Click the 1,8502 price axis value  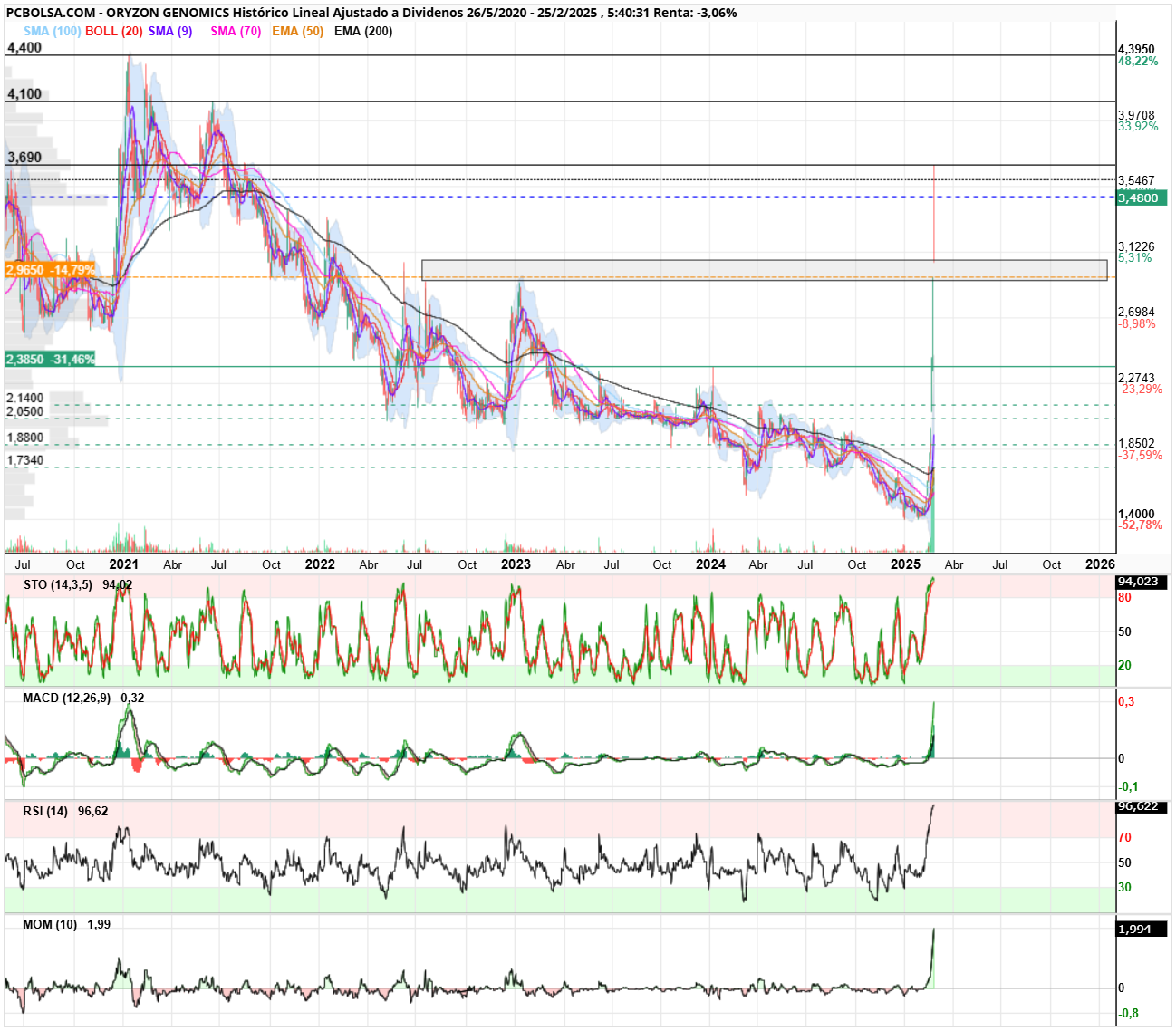[1136, 444]
